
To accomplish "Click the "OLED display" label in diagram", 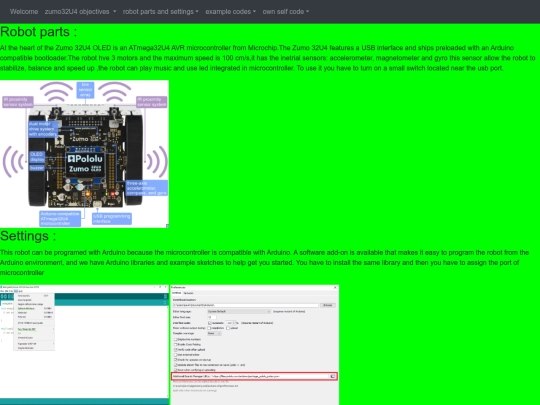I will tap(37, 157).
